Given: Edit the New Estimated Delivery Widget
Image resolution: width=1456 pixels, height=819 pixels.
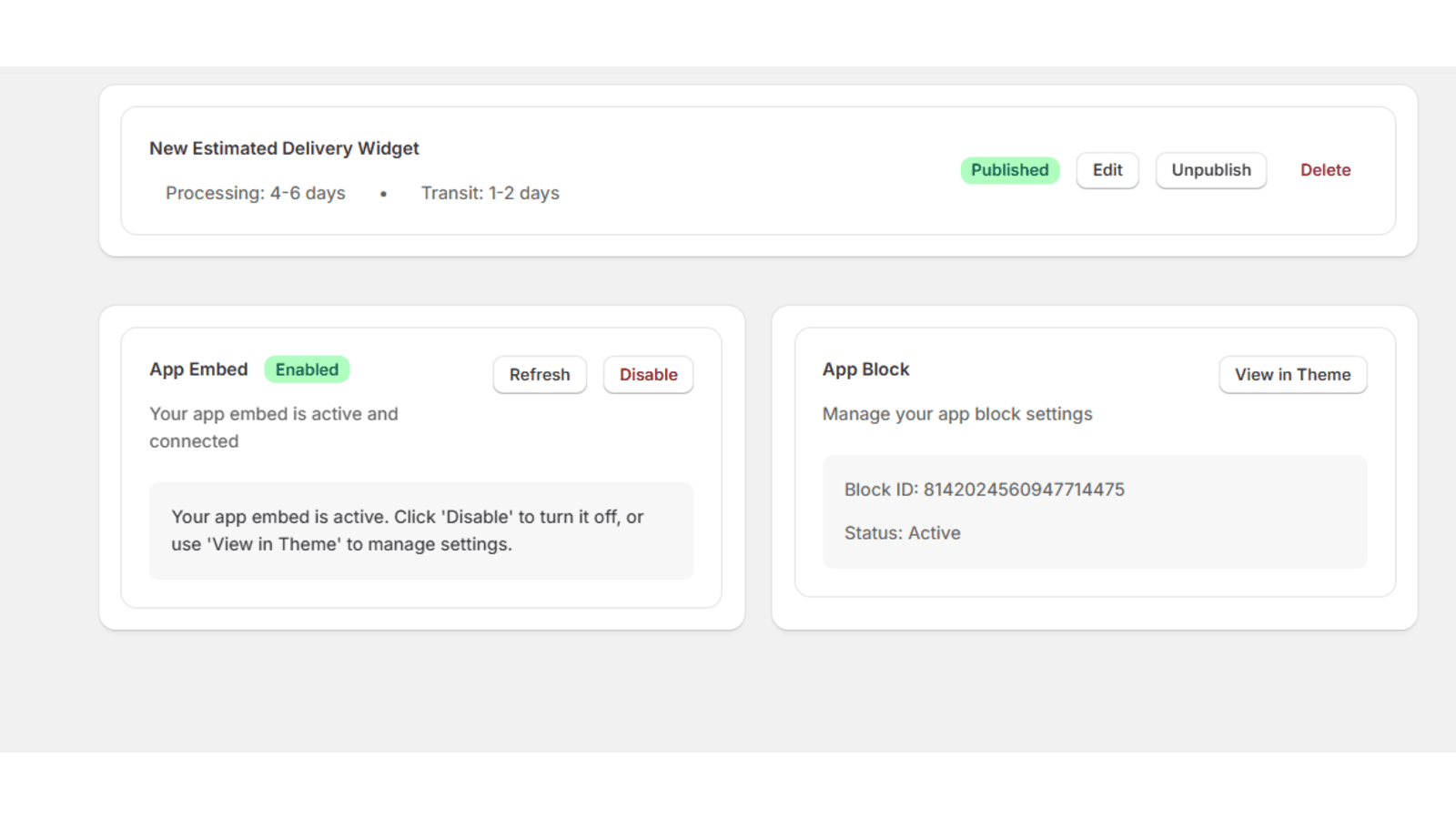Looking at the screenshot, I should pos(1107,170).
